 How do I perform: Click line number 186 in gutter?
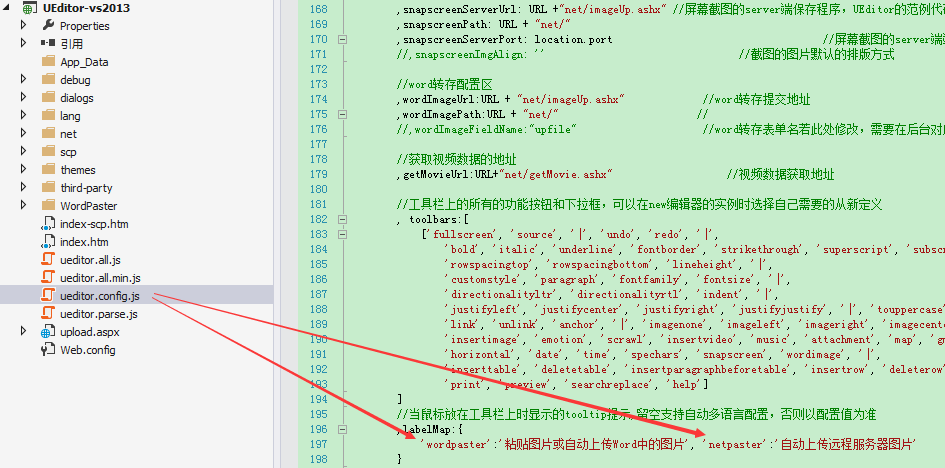pyautogui.click(x=318, y=279)
